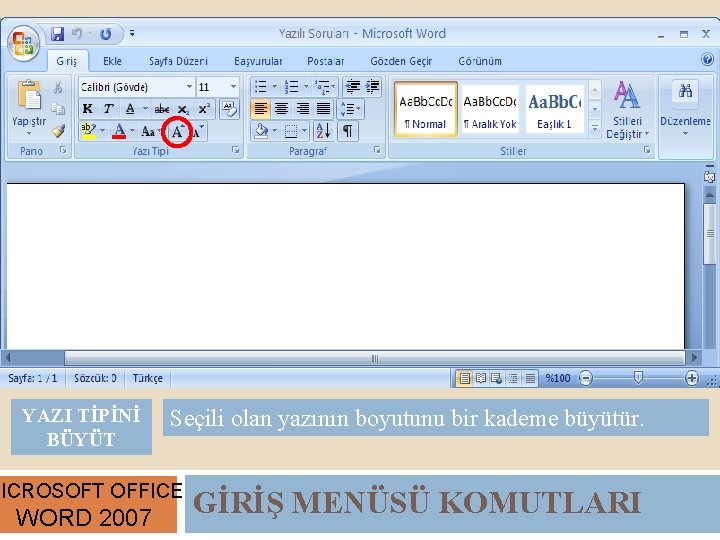The width and height of the screenshot is (720, 540).
Task: Switch to the Gözden Geçir tab
Action: coord(401,61)
